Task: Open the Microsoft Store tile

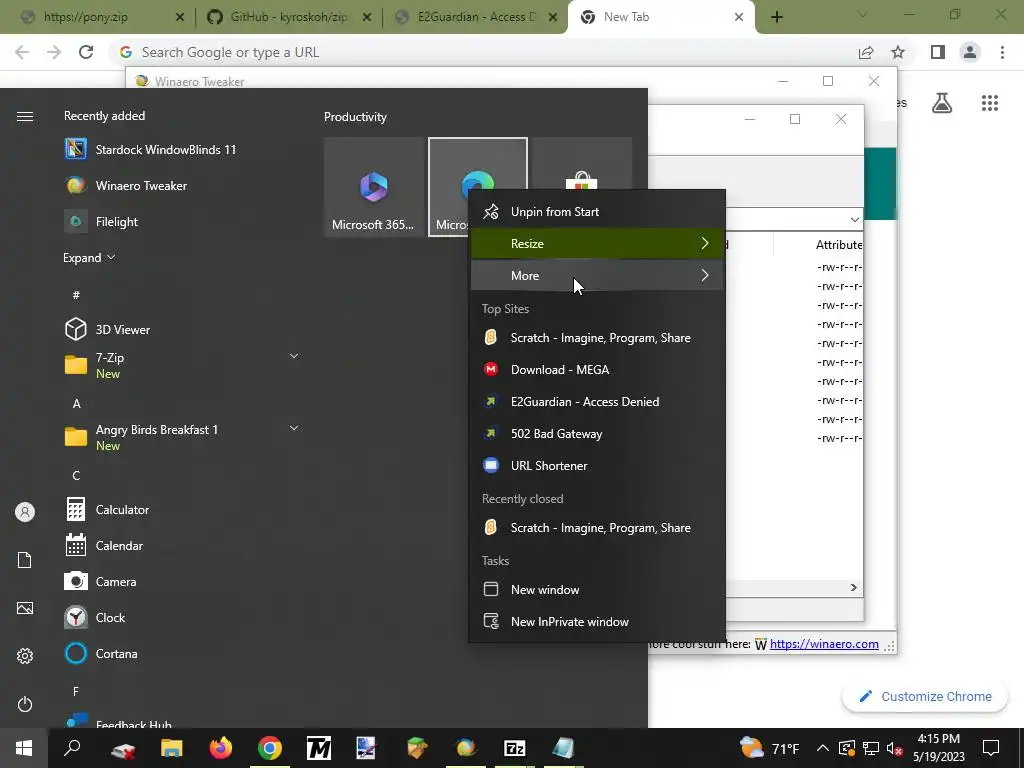Action: click(x=582, y=163)
